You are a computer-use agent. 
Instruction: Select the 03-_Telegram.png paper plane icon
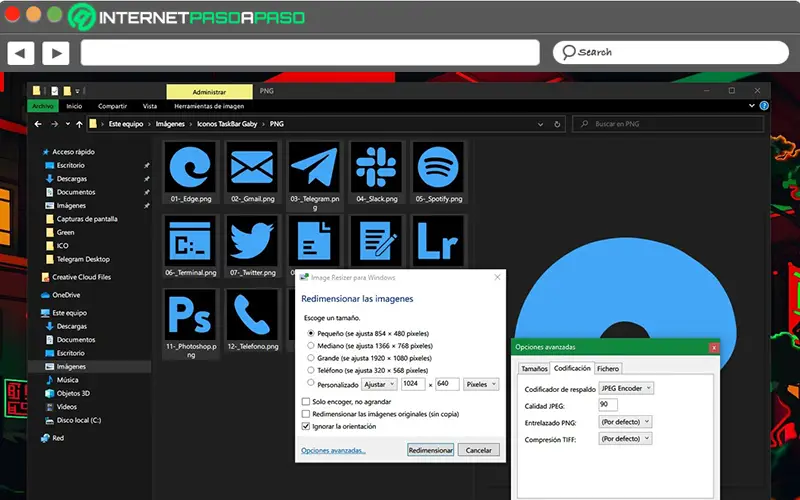tap(314, 176)
